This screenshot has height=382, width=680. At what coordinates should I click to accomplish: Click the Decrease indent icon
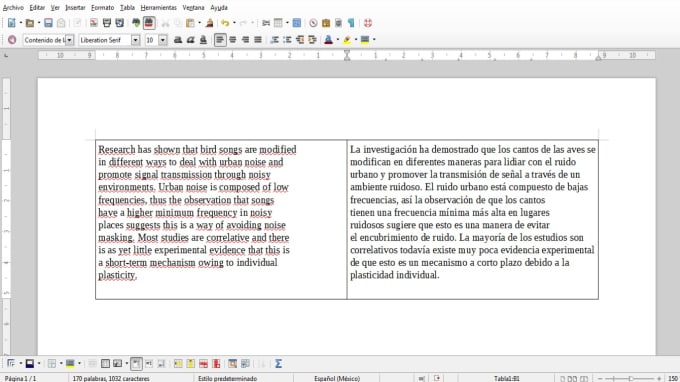(300, 40)
